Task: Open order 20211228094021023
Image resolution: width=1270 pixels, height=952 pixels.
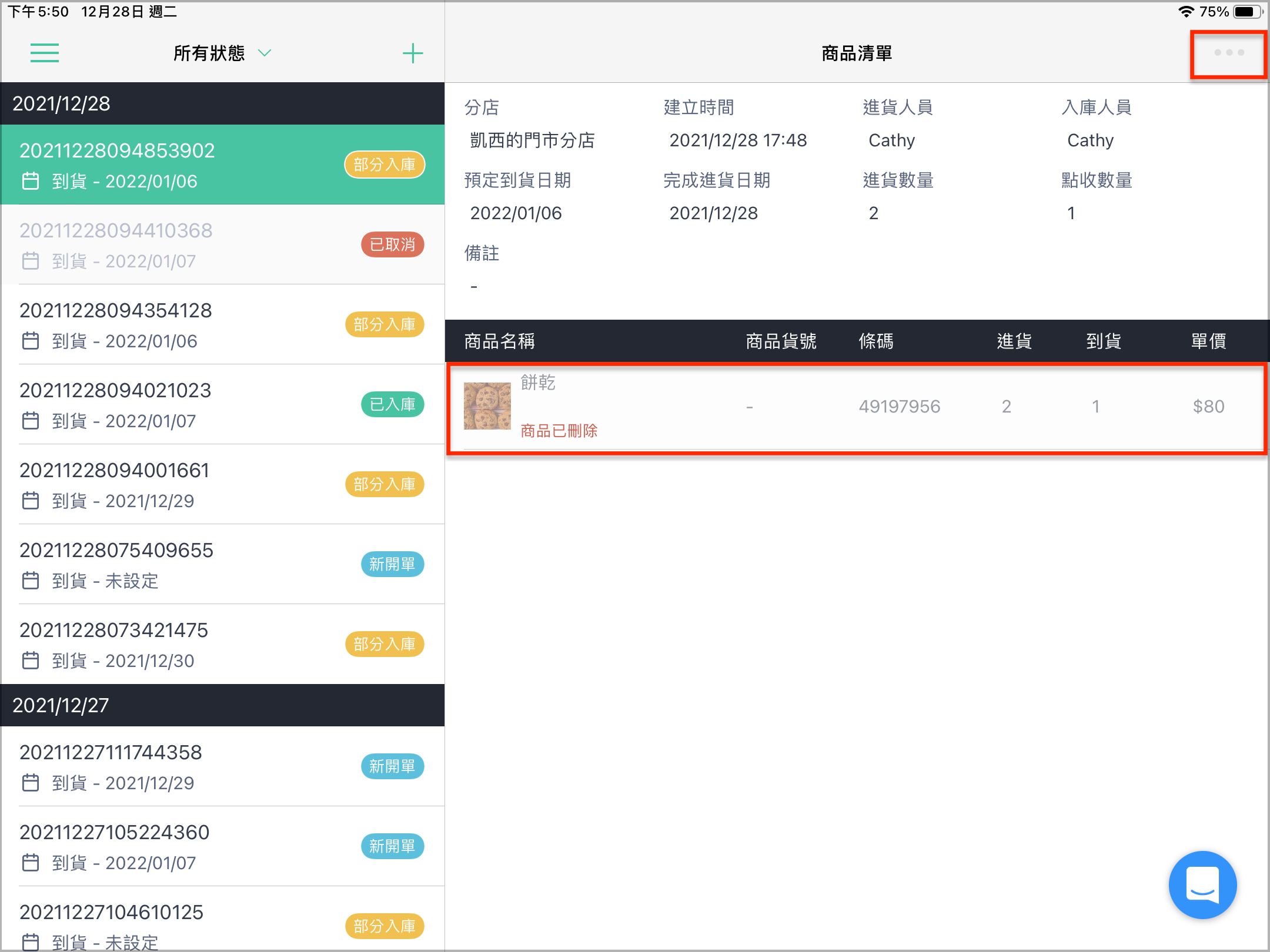Action: coord(223,404)
